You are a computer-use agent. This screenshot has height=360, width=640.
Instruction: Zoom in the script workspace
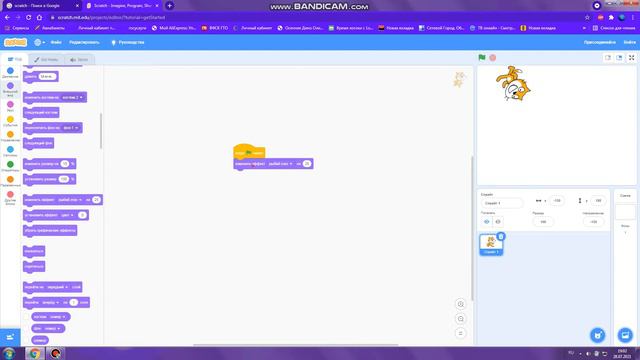460,304
